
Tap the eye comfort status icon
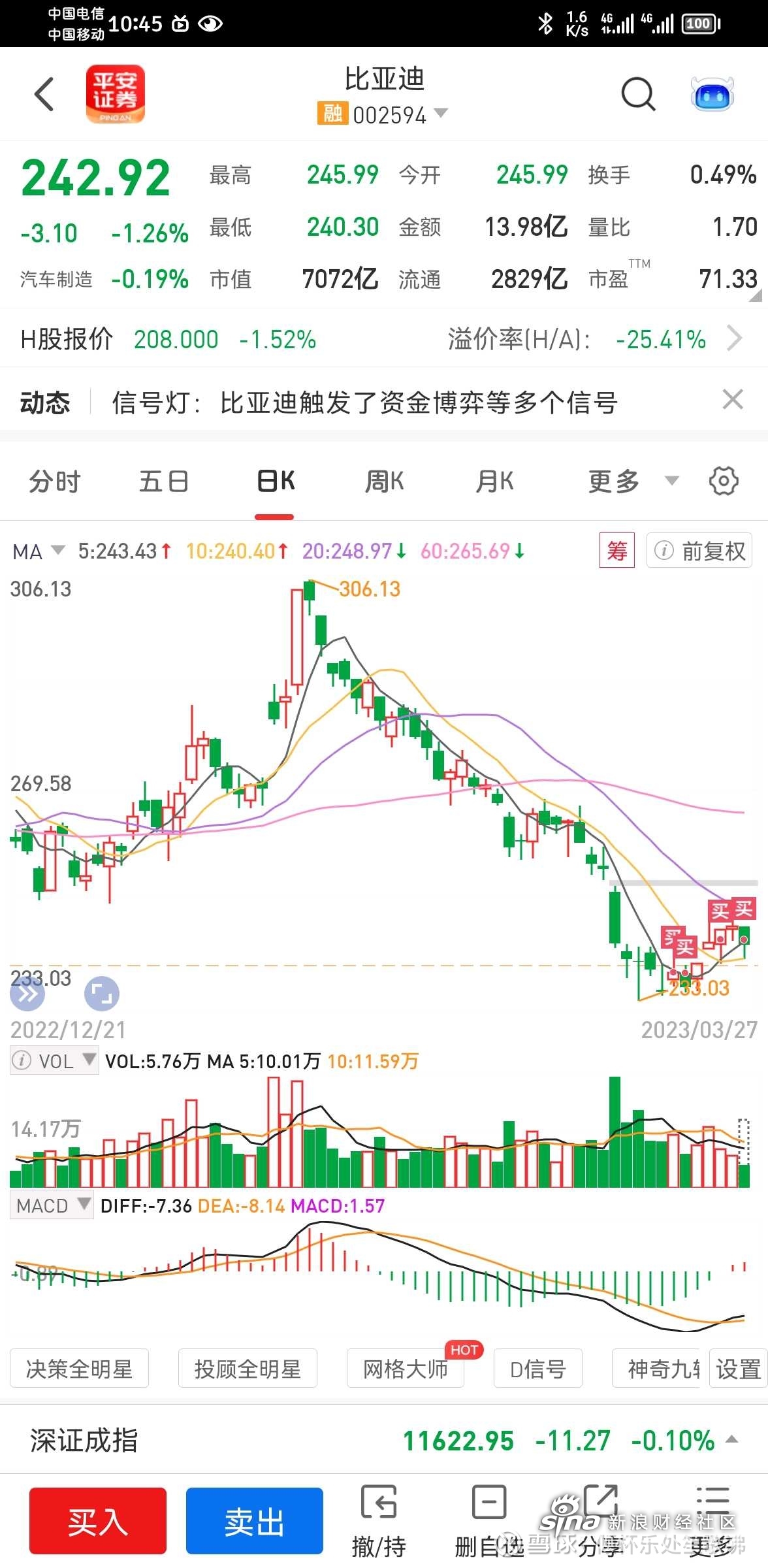tap(210, 24)
